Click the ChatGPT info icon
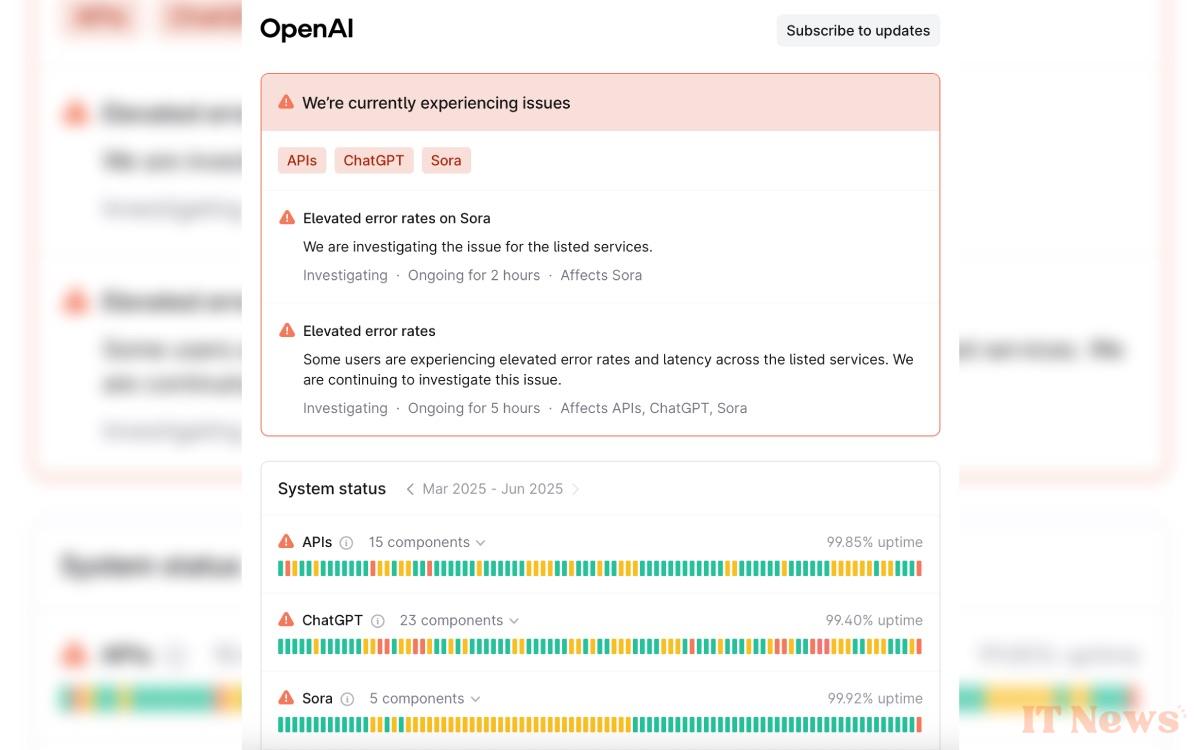Screen dimensions: 1200x750 (377, 621)
